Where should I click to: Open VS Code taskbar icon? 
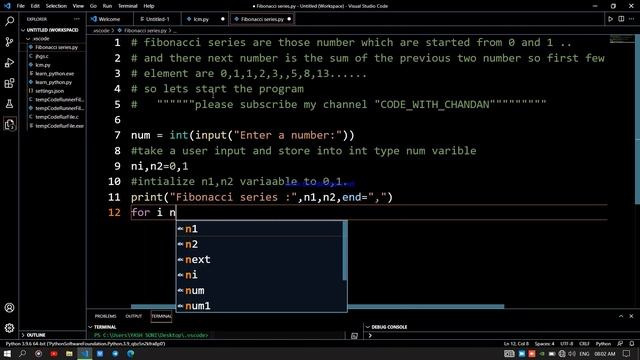pyautogui.click(x=84, y=354)
